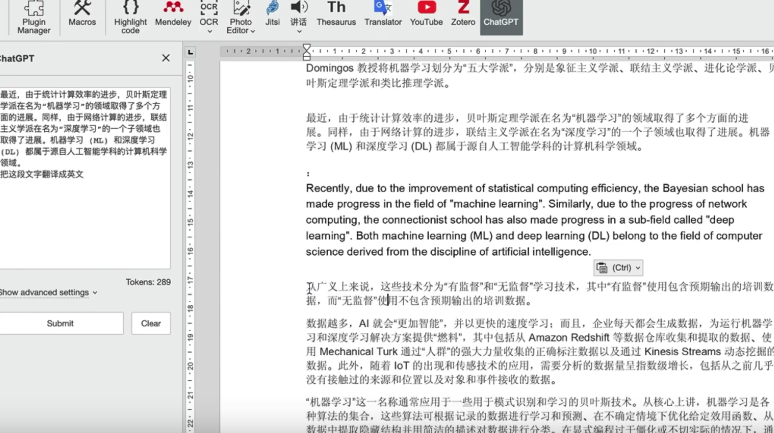Open the Plugin Manager
Image resolution: width=774 pixels, height=433 pixels.
coord(33,15)
